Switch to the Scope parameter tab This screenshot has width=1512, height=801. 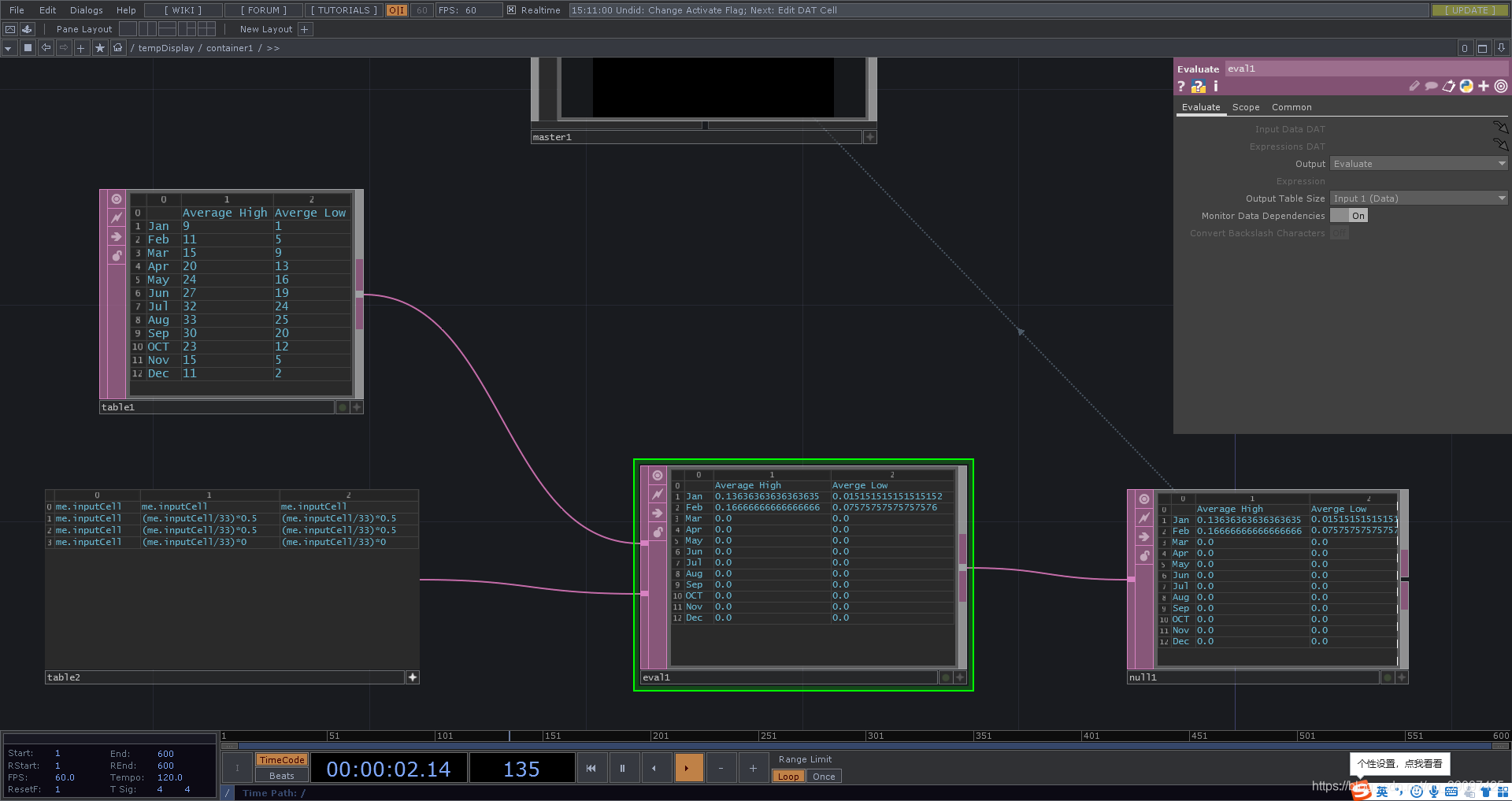1246,107
